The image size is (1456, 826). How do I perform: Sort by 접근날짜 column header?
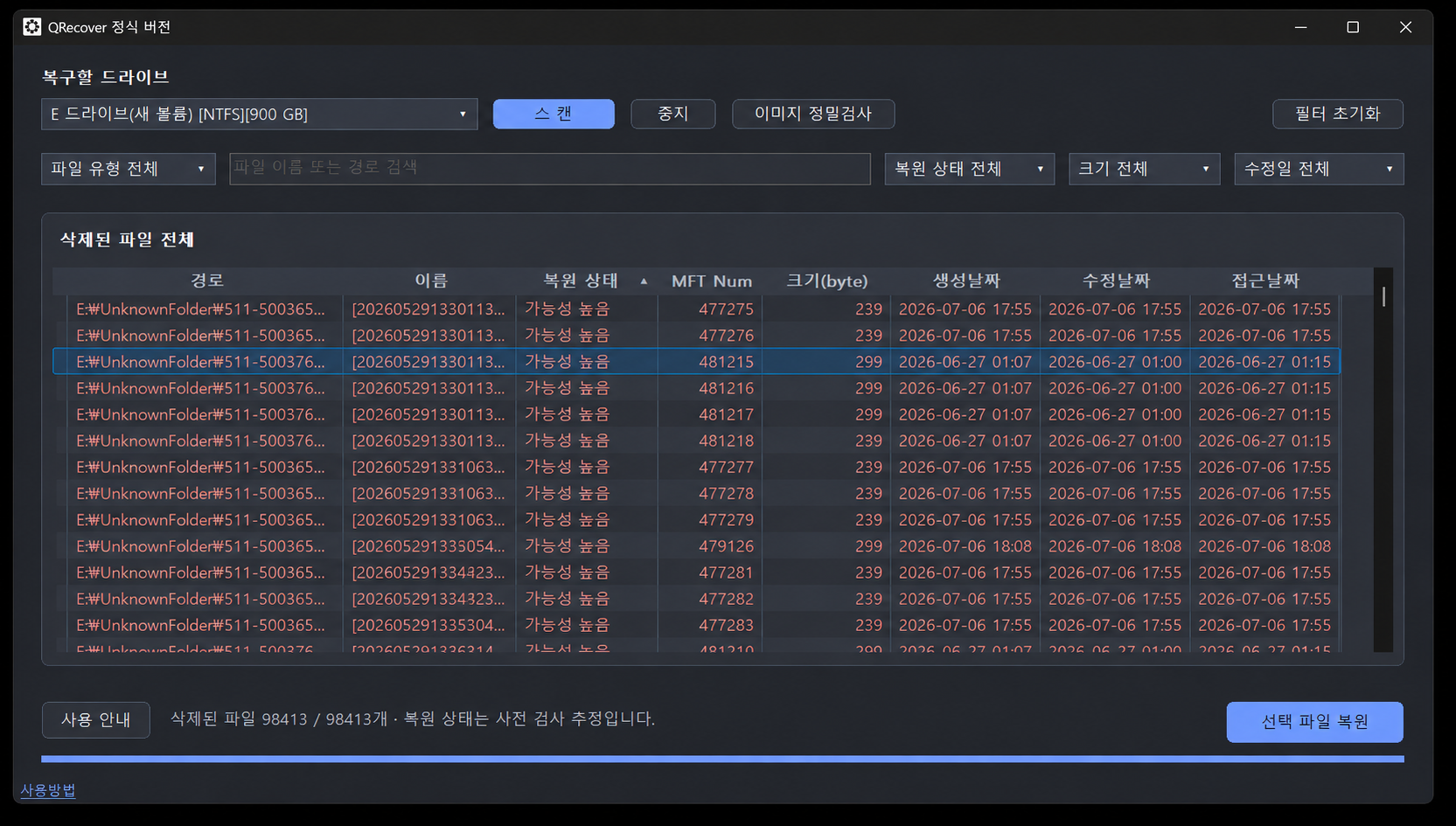[x=1265, y=281]
